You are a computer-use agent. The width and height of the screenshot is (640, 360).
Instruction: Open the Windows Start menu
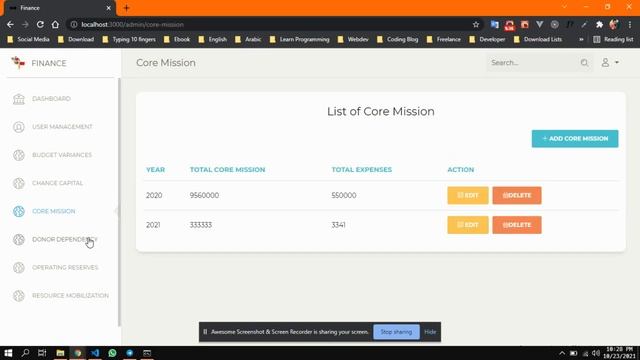click(x=8, y=353)
